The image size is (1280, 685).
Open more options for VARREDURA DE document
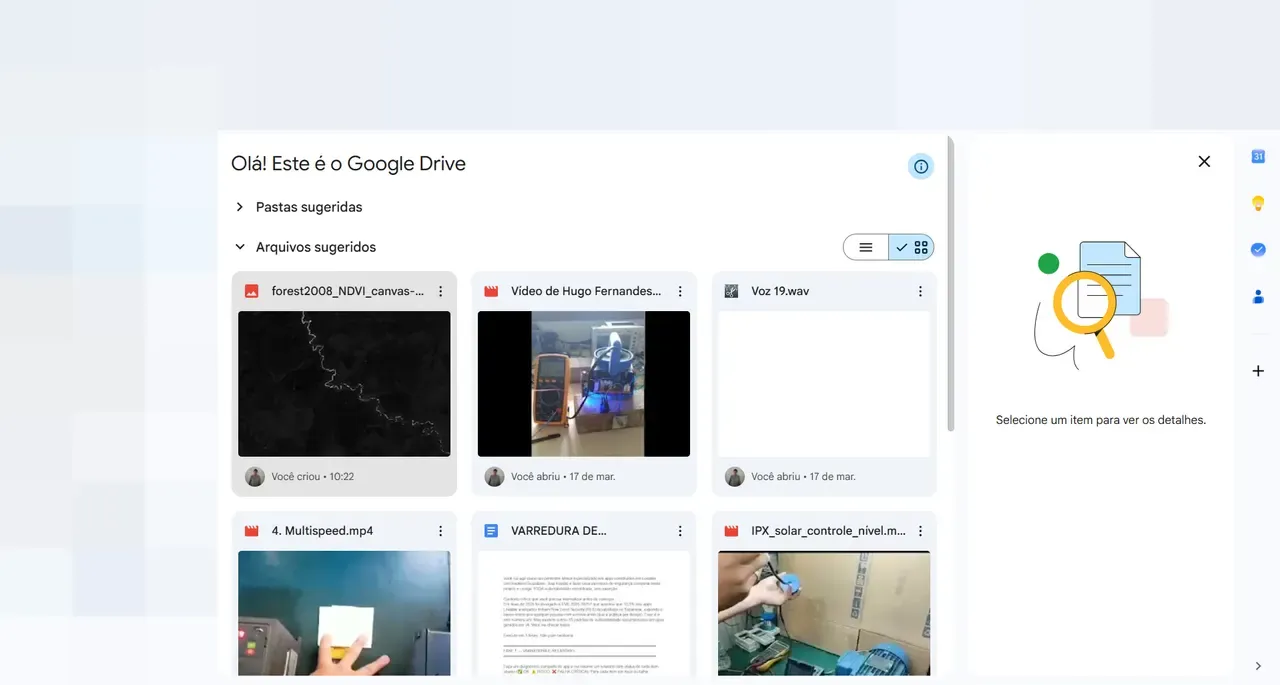[680, 531]
